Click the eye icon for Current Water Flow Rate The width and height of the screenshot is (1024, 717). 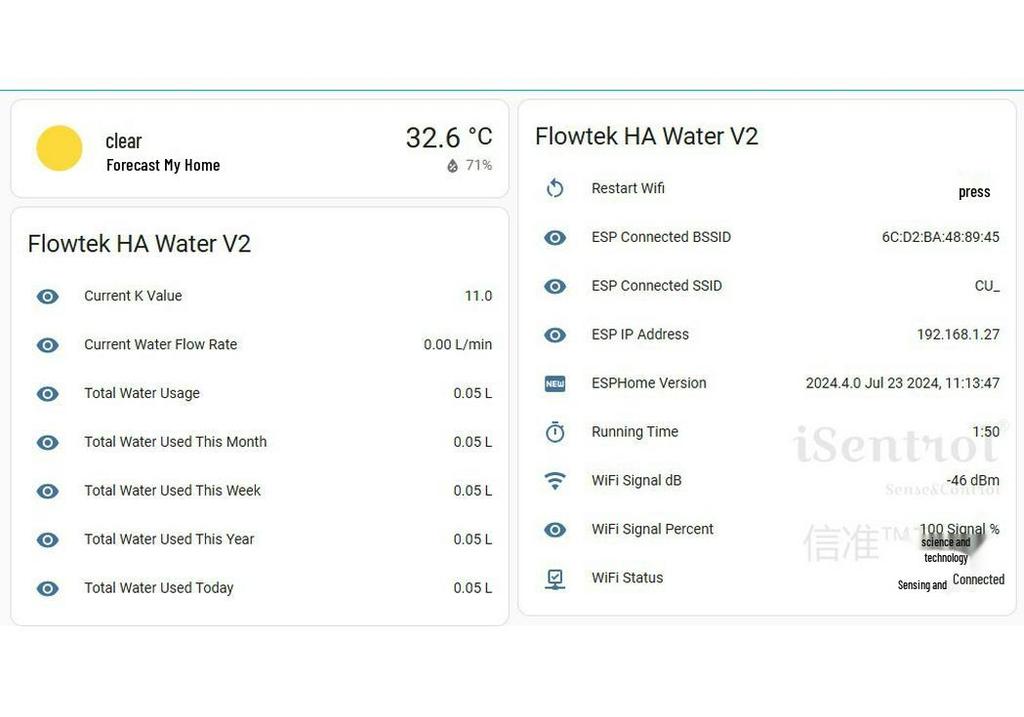pos(48,345)
